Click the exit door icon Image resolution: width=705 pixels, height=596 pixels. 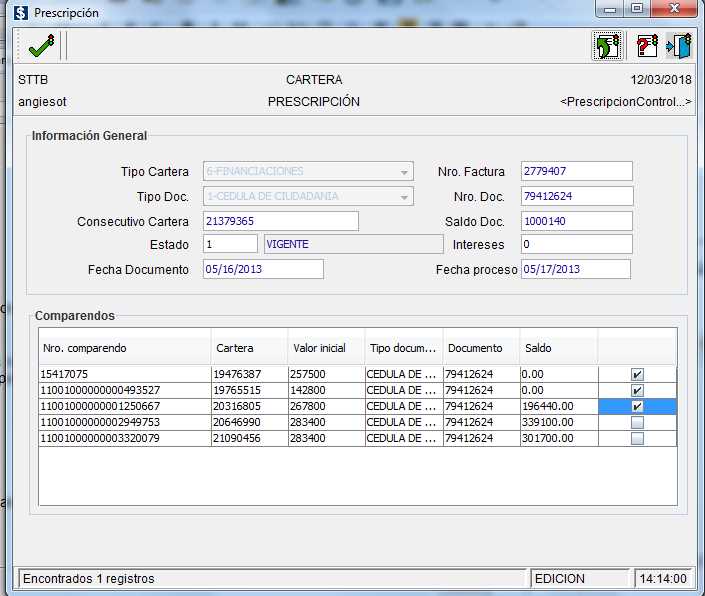tap(679, 46)
